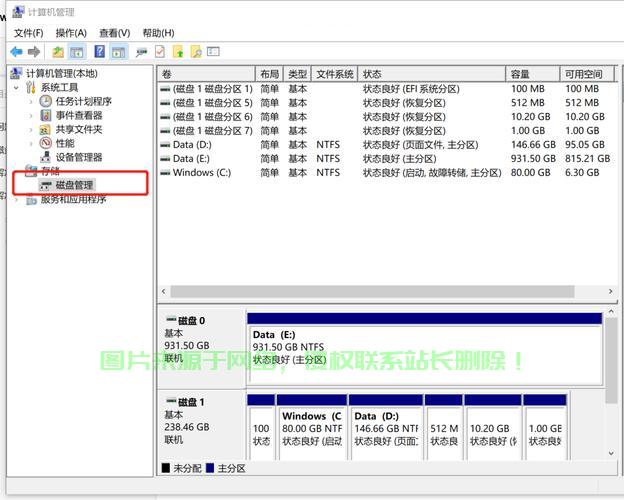Select the 100 MB EFI partition block
Image resolution: width=624 pixels, height=500 pixels.
click(x=261, y=427)
